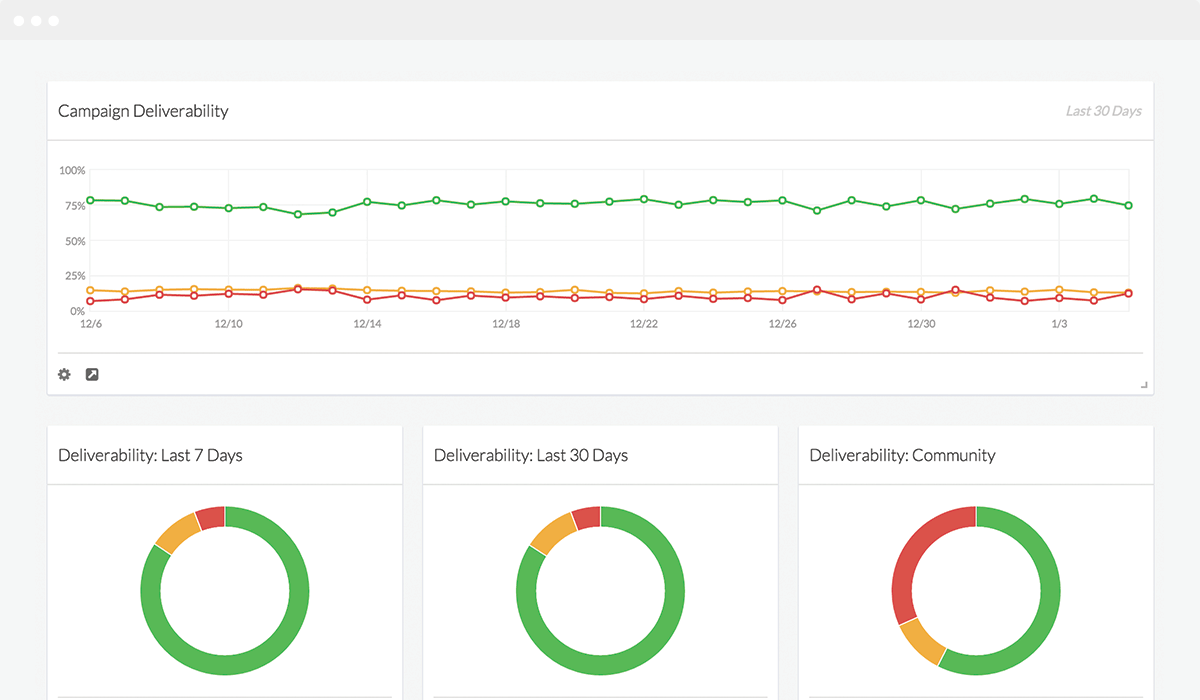Click the red segment of Last 7 Days donut

tap(211, 517)
